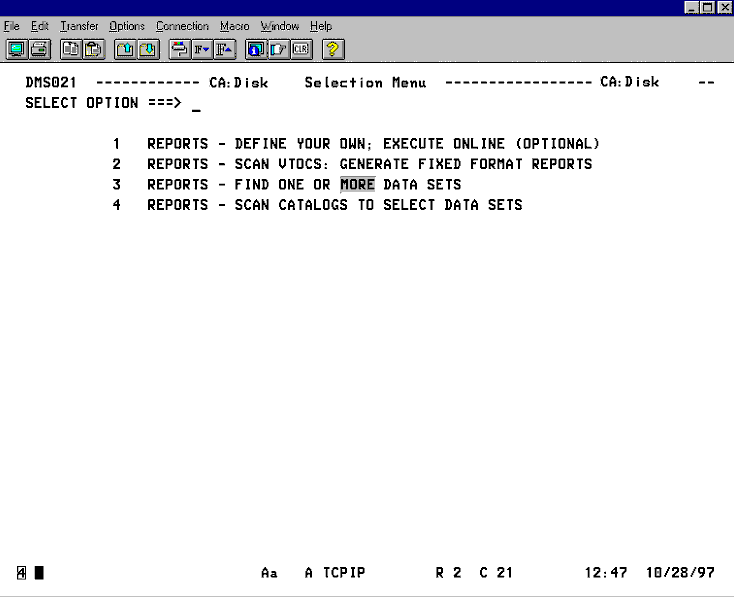Click option 3 REPORTS - FIND ONE OR MORE
This screenshot has height=597, width=734.
click(x=286, y=185)
